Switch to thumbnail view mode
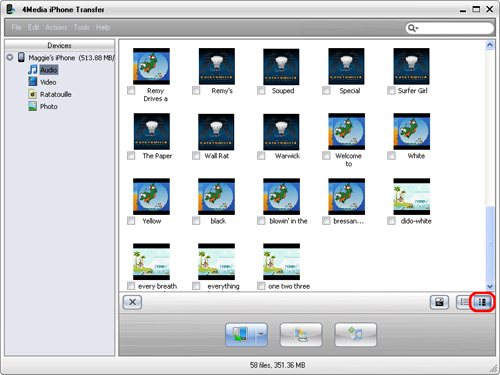The height and width of the screenshot is (375, 500). click(x=482, y=302)
